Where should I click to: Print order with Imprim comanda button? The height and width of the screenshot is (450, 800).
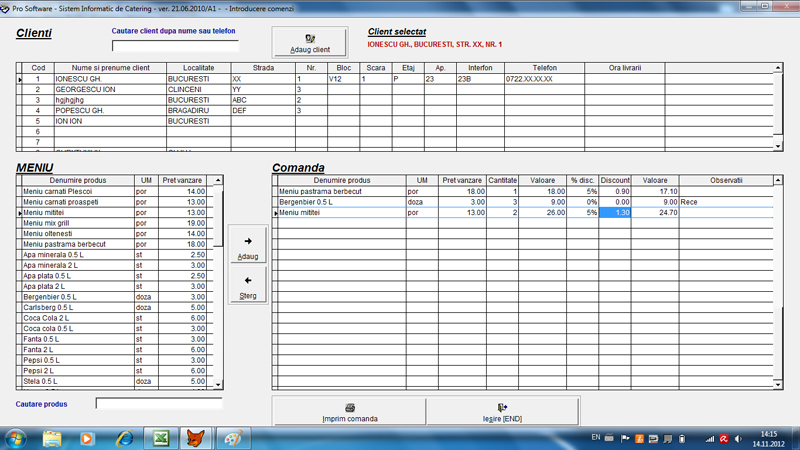(x=349, y=411)
